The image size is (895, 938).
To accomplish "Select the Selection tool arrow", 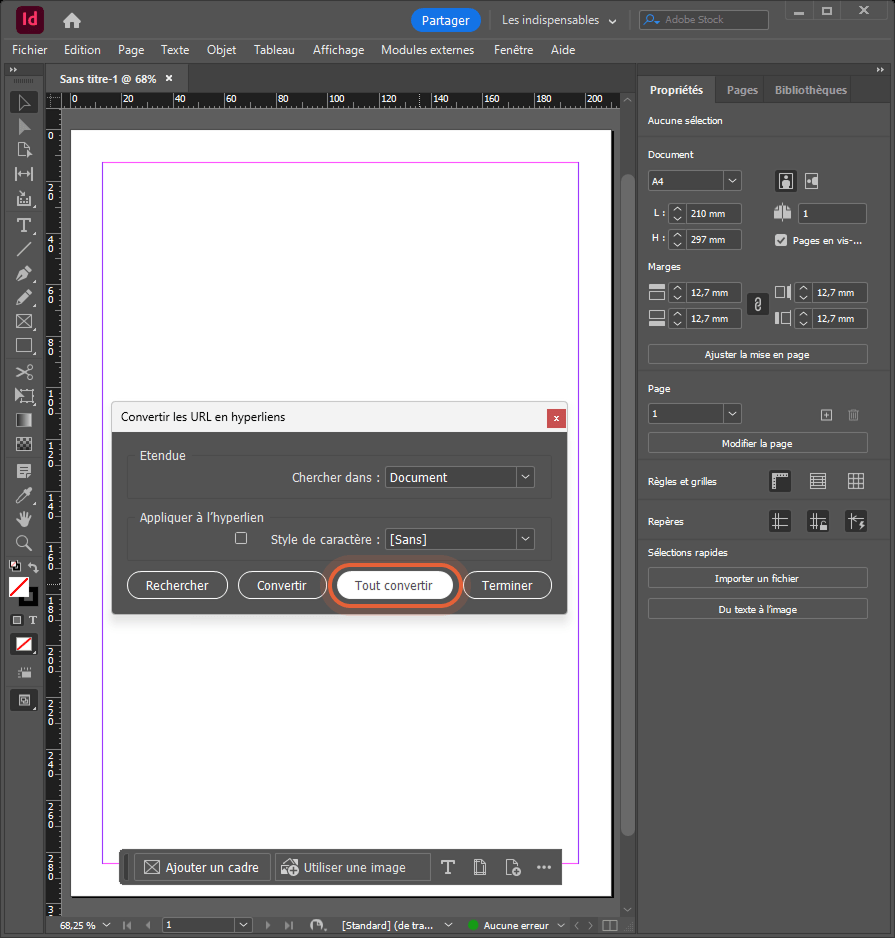I will pos(24,102).
